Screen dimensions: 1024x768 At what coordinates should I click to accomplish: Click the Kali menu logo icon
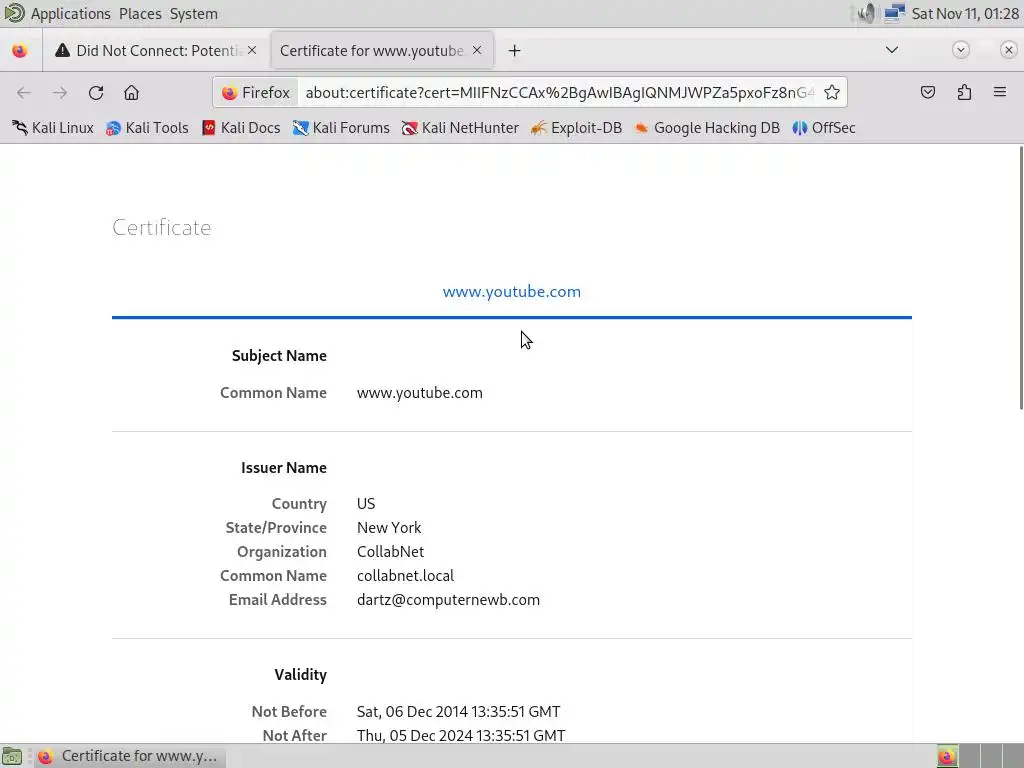coord(14,13)
